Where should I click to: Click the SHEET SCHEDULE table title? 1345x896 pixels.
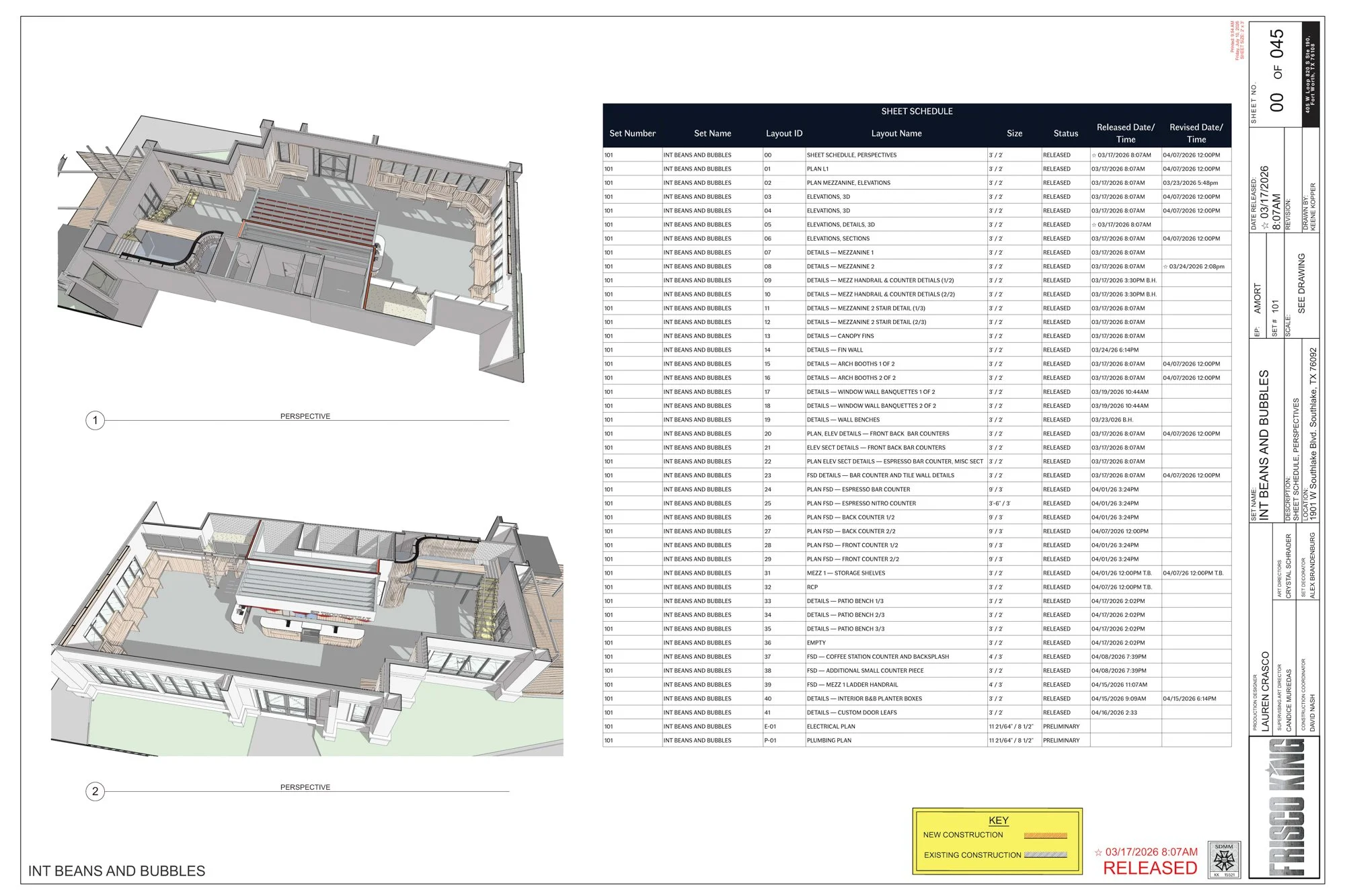[x=917, y=111]
